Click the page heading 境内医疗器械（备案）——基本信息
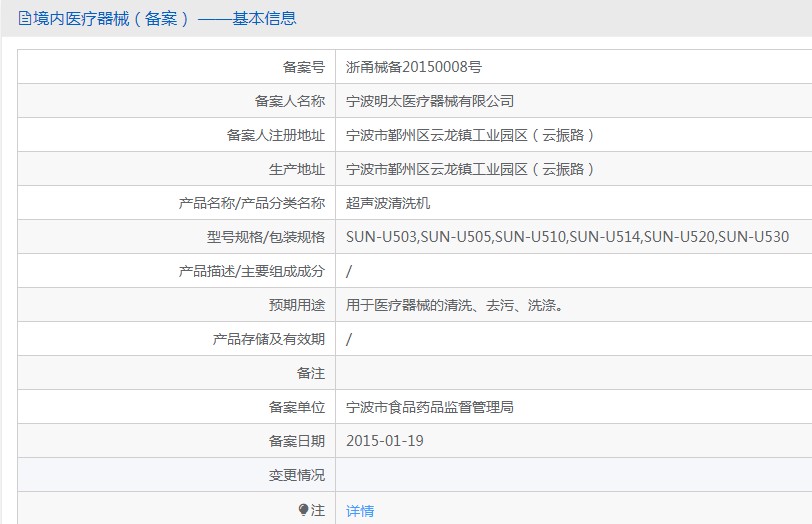Viewport: 812px width, 524px height. pos(165,19)
